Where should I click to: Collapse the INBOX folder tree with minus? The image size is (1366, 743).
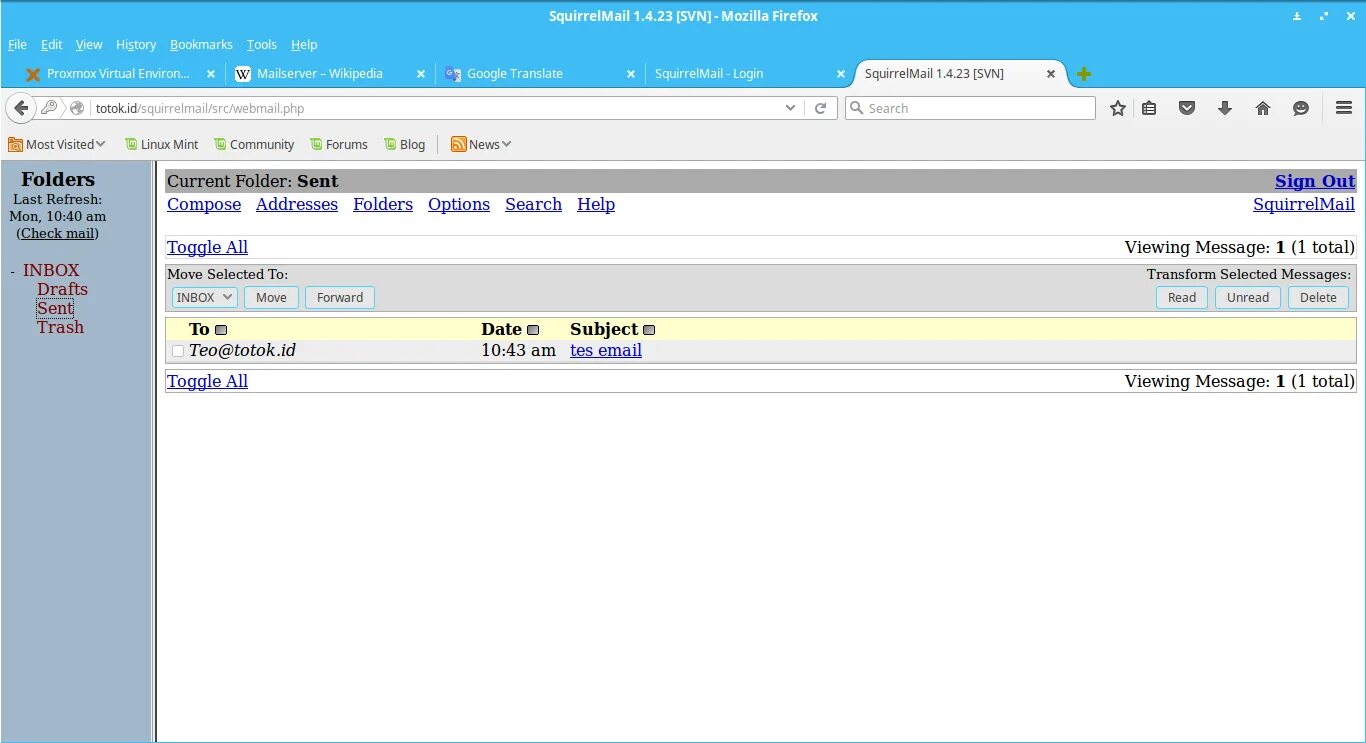click(x=13, y=271)
